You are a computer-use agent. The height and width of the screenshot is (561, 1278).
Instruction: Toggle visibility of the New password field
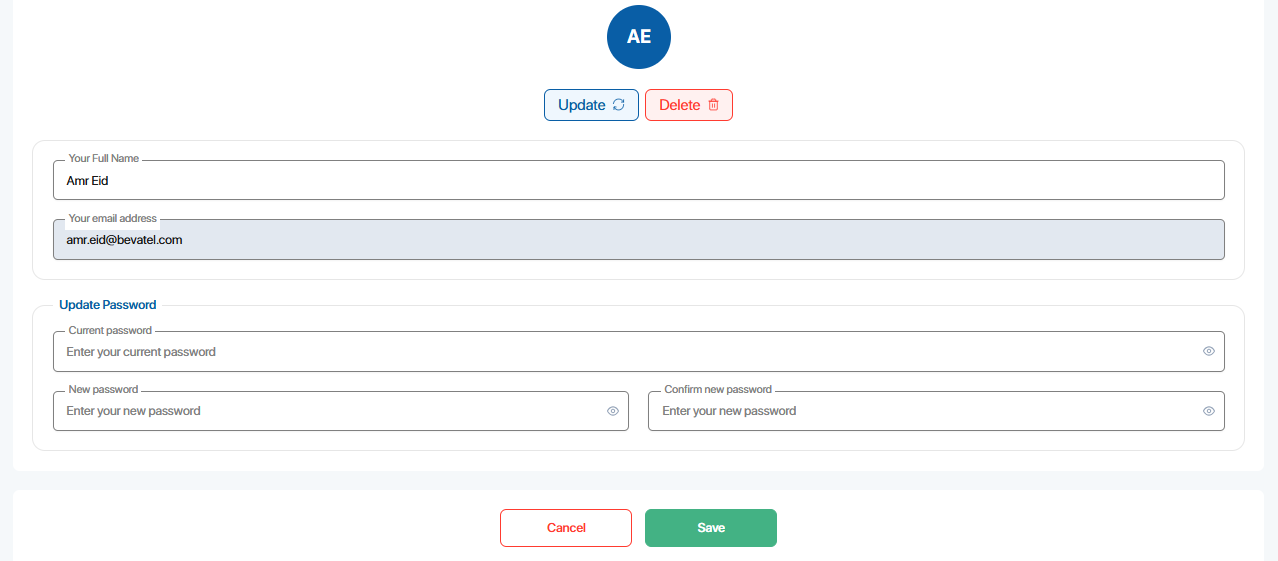[613, 411]
